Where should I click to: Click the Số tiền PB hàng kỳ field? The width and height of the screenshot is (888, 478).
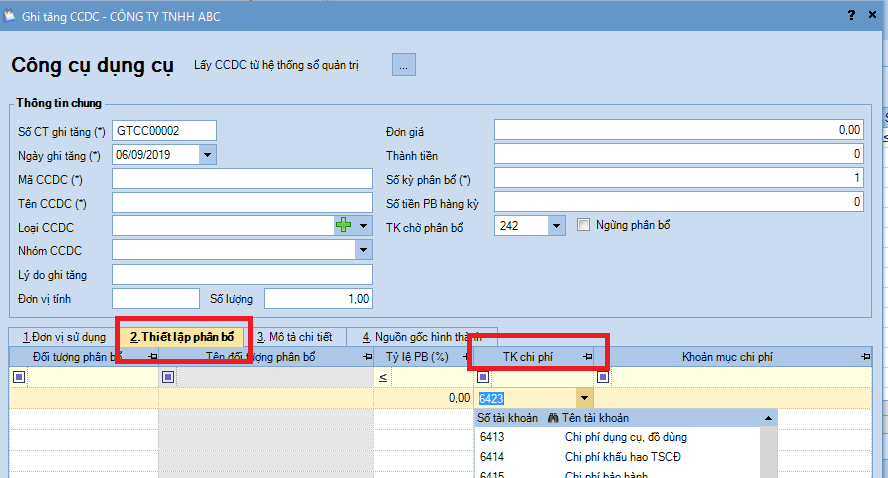(678, 202)
